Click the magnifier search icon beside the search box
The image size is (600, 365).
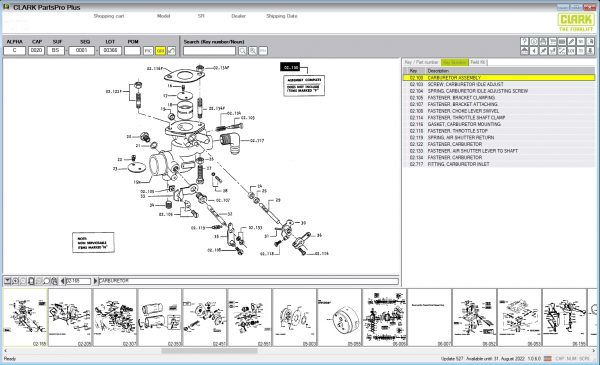point(243,51)
